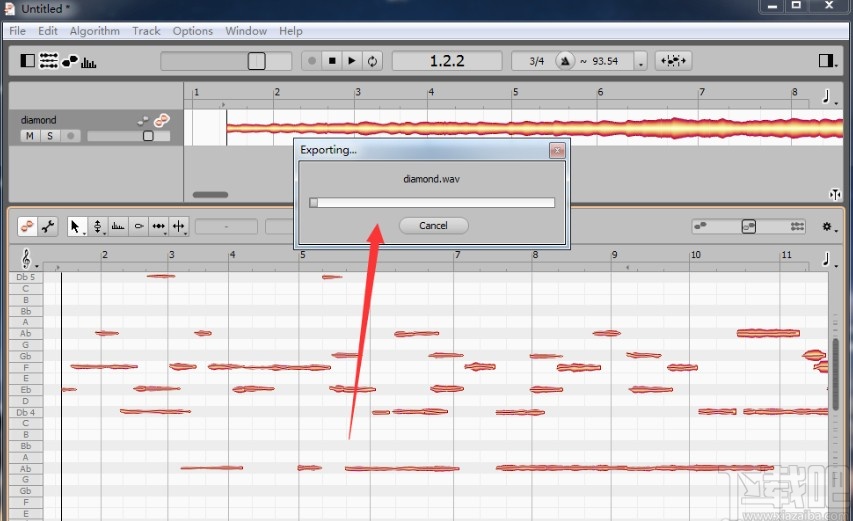Open the treble clef scale dropdown
The image size is (853, 521).
28,259
